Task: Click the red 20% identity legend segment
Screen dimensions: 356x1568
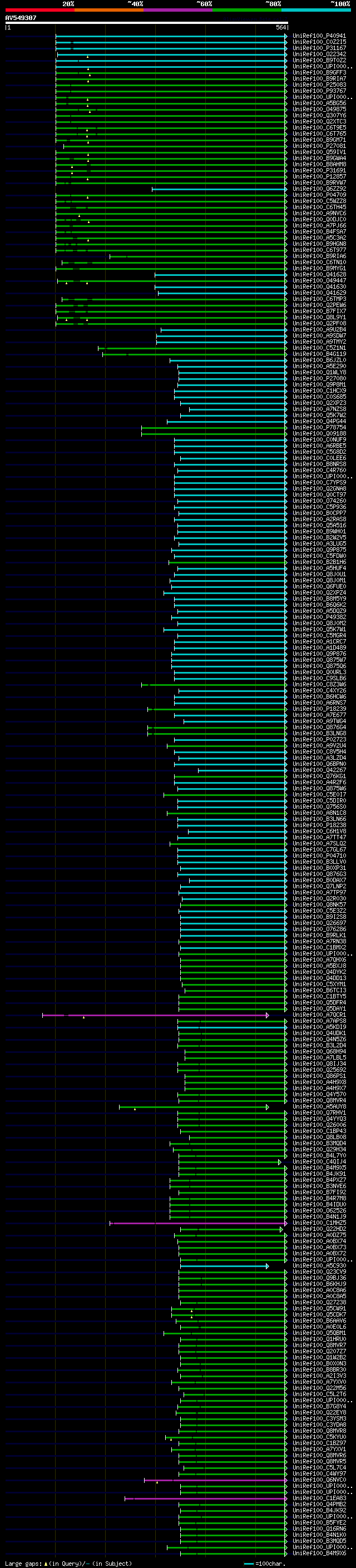Action: tap(39, 10)
